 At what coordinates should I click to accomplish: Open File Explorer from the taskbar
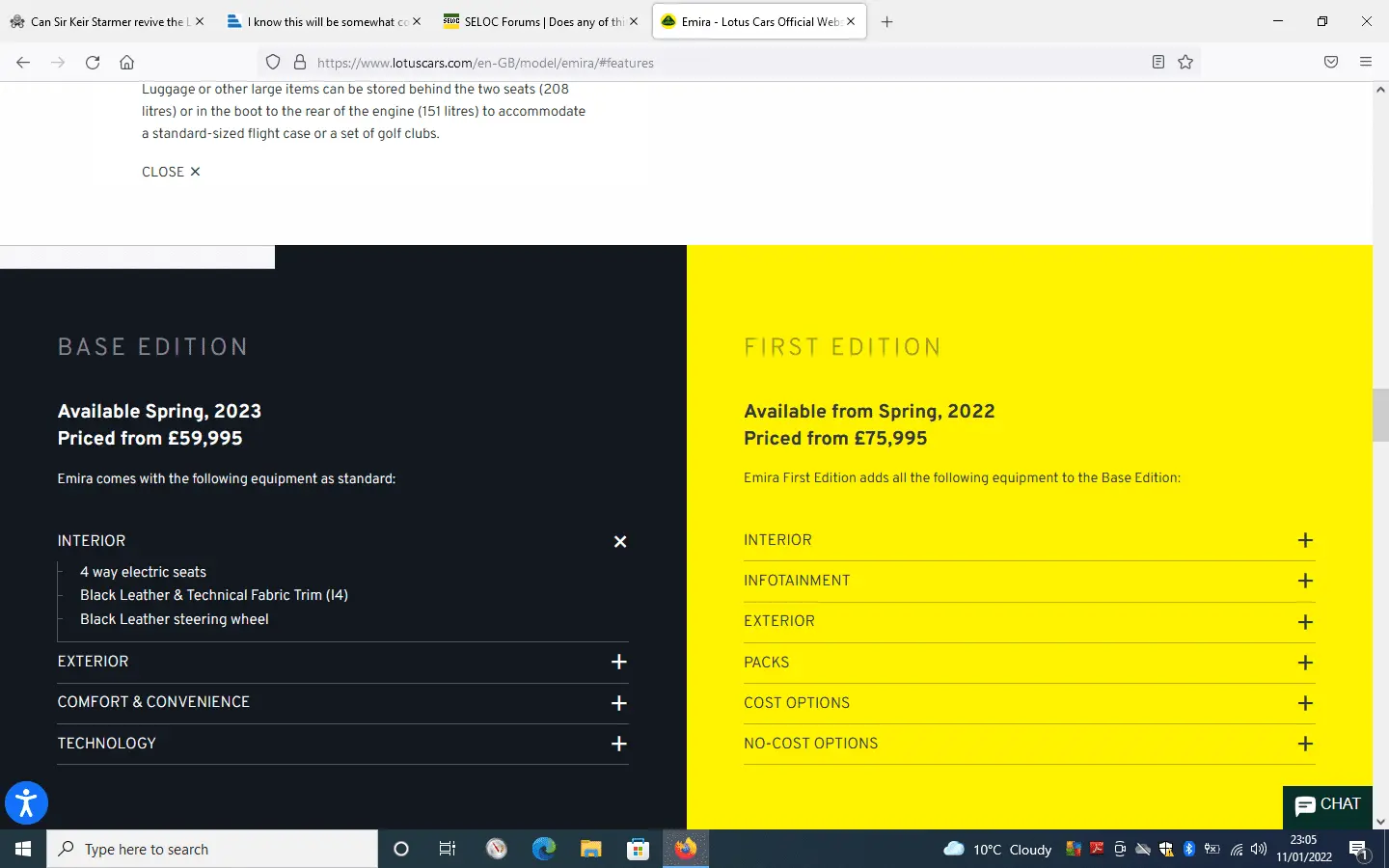point(590,849)
